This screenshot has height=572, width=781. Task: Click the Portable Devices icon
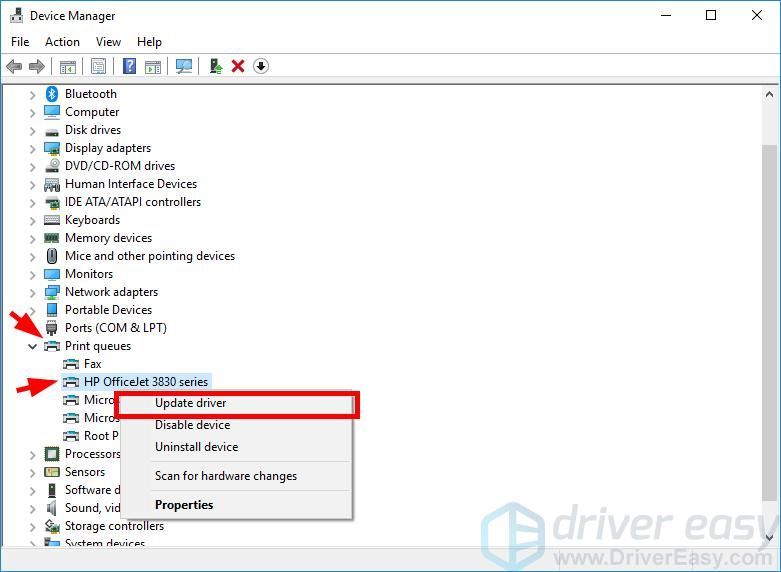[x=52, y=309]
